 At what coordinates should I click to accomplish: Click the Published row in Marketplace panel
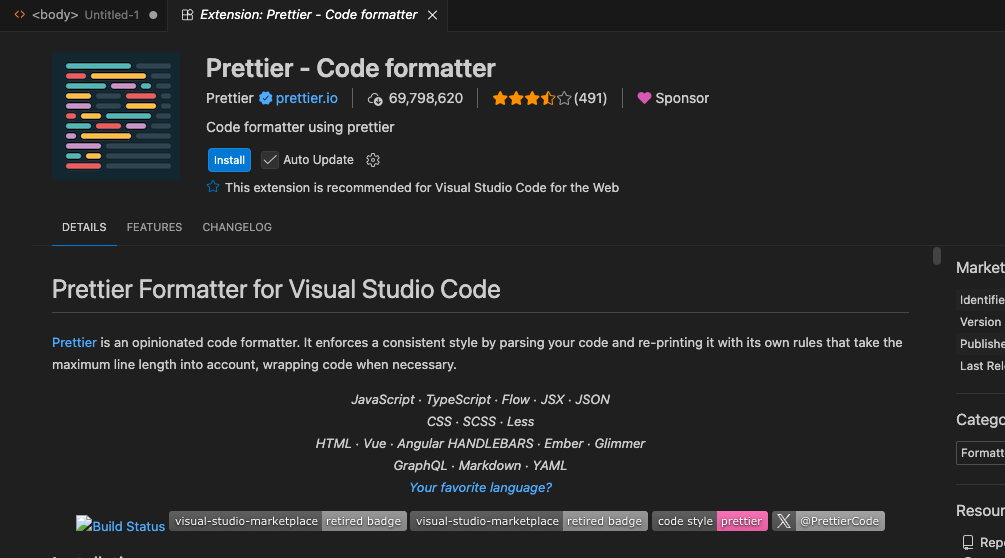point(981,344)
